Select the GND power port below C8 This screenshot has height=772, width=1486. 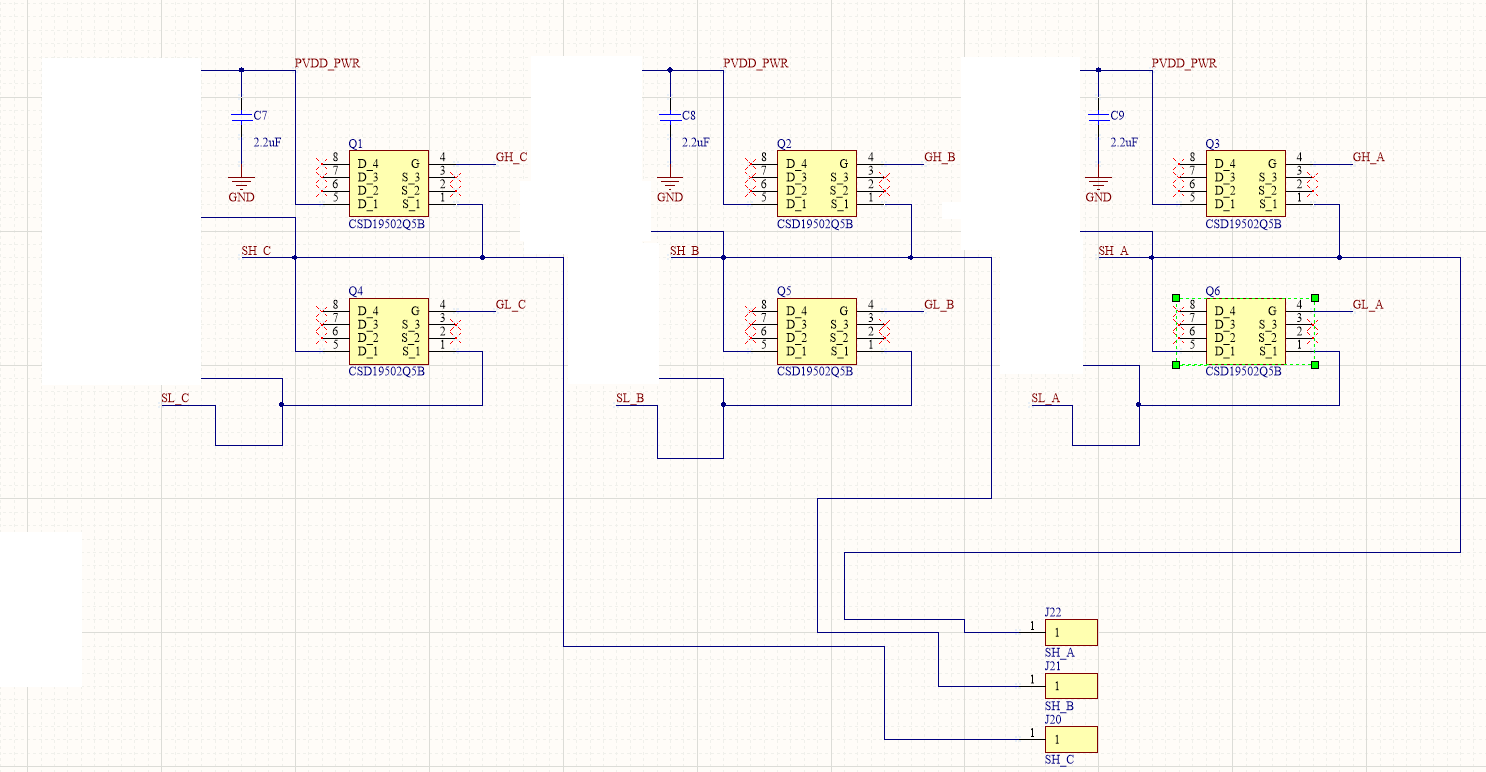[670, 189]
